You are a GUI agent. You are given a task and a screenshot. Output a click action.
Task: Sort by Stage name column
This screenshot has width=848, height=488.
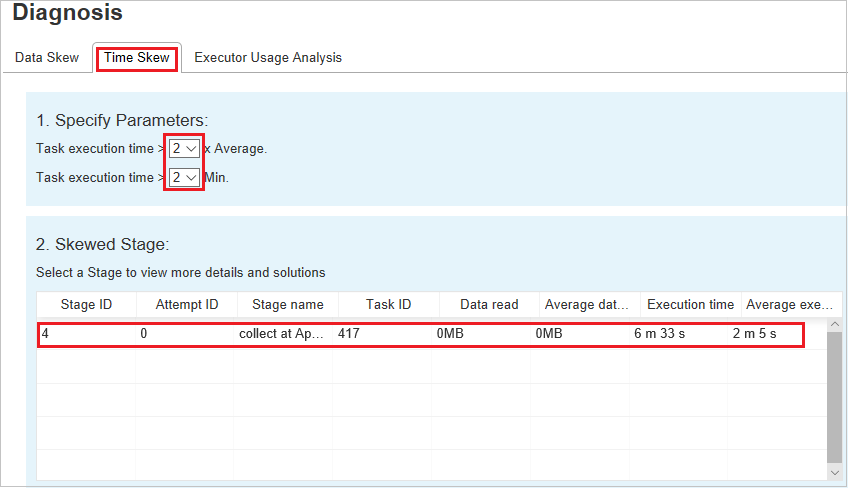pyautogui.click(x=288, y=305)
